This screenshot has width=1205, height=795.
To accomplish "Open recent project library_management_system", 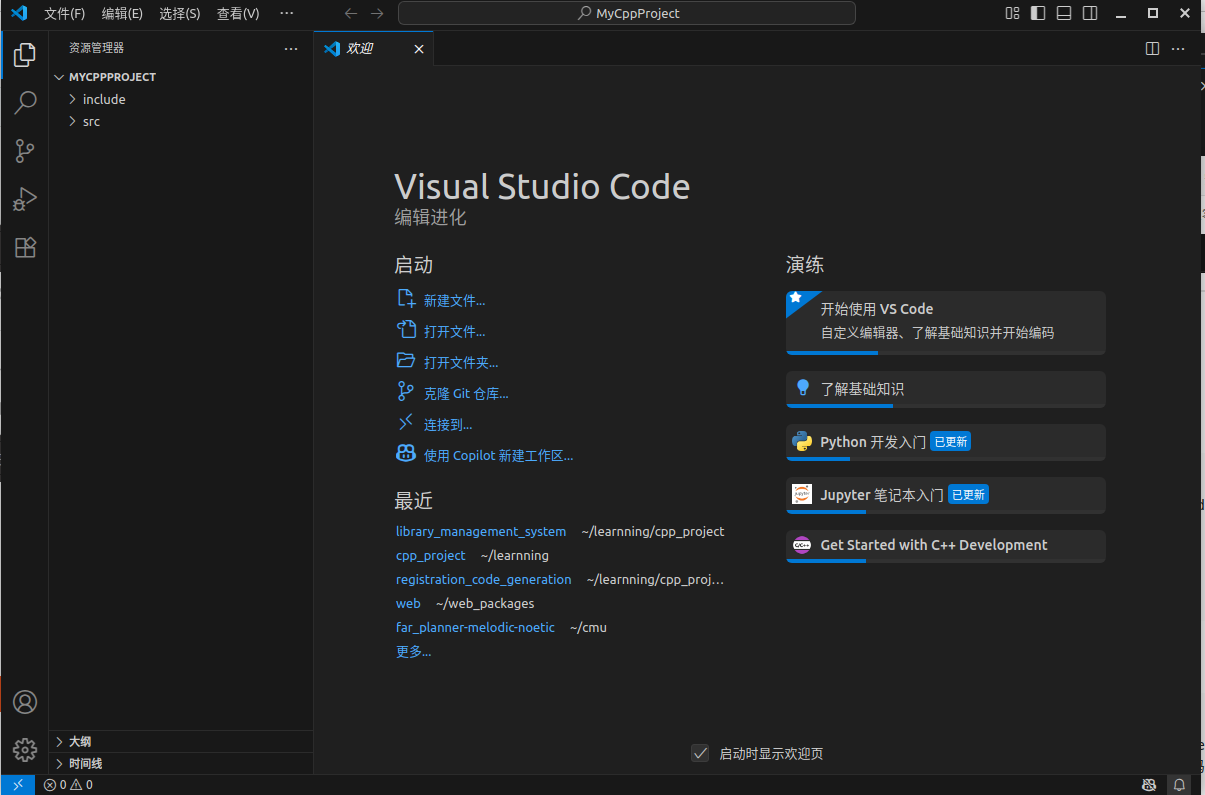I will 480,531.
